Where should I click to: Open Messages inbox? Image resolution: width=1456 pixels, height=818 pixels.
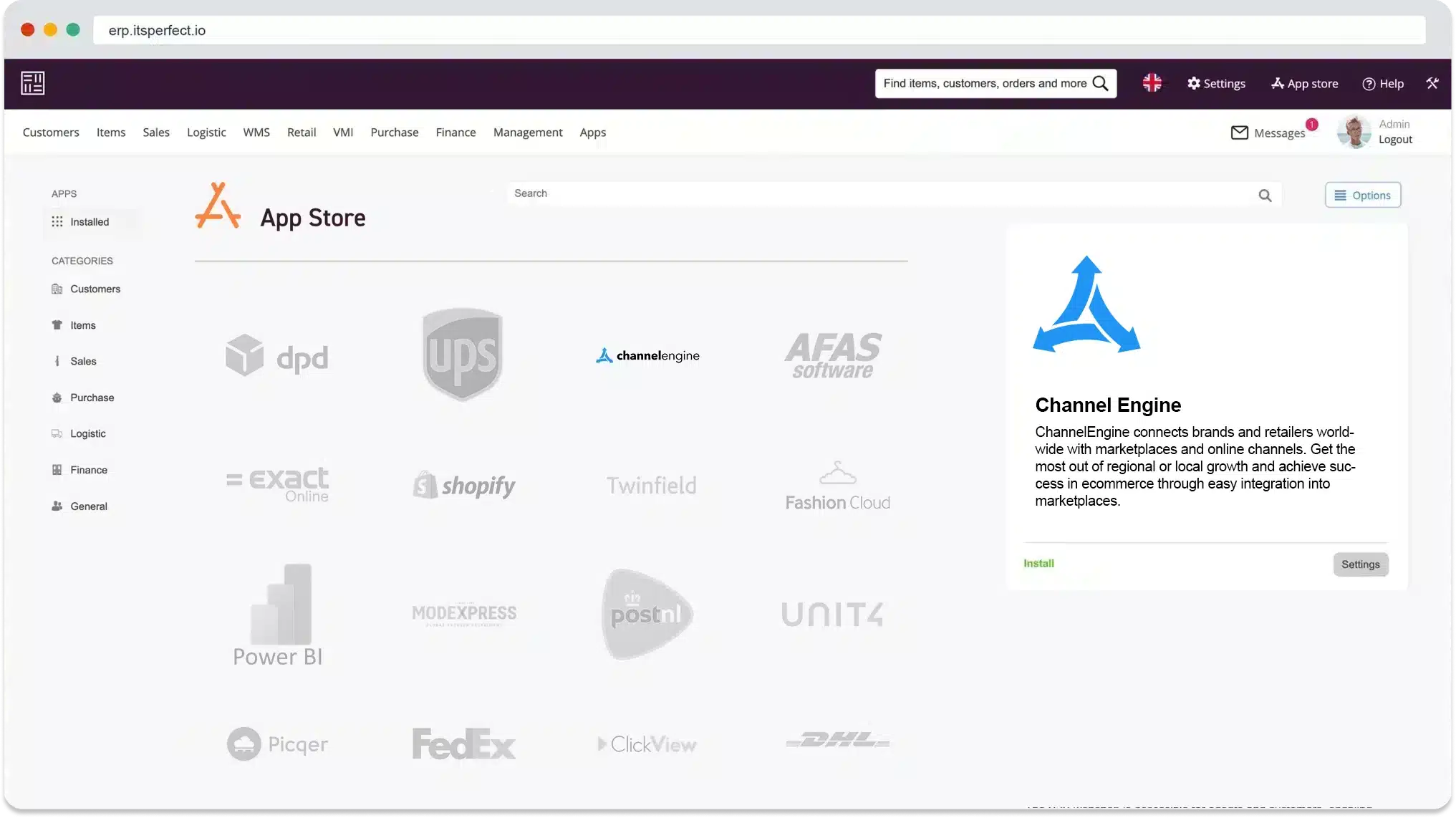pos(1268,133)
